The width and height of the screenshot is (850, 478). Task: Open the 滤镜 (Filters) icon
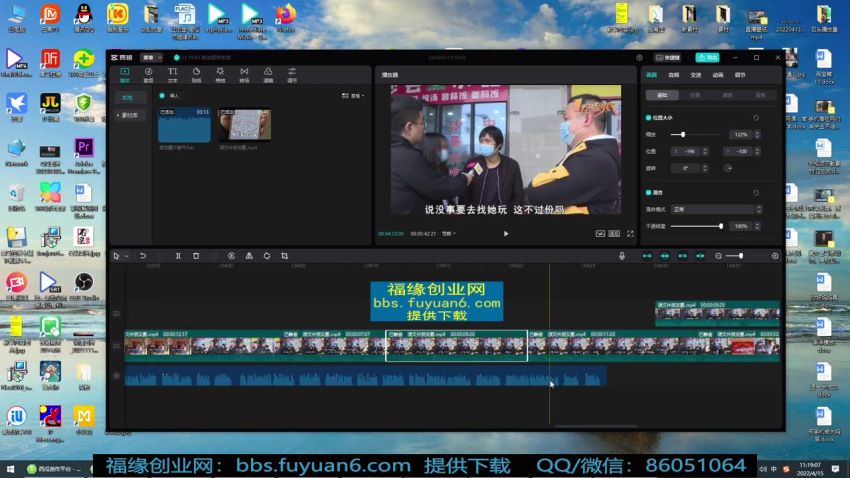click(x=268, y=75)
